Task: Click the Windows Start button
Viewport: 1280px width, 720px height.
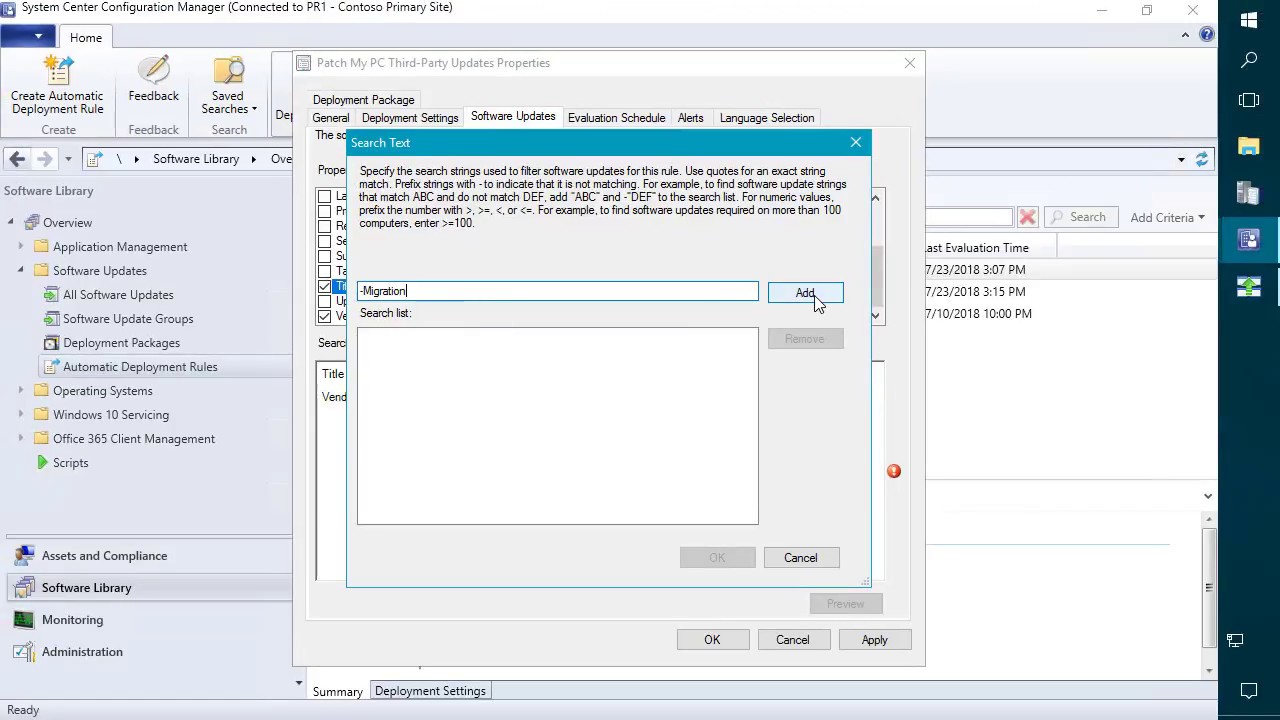Action: (1249, 20)
